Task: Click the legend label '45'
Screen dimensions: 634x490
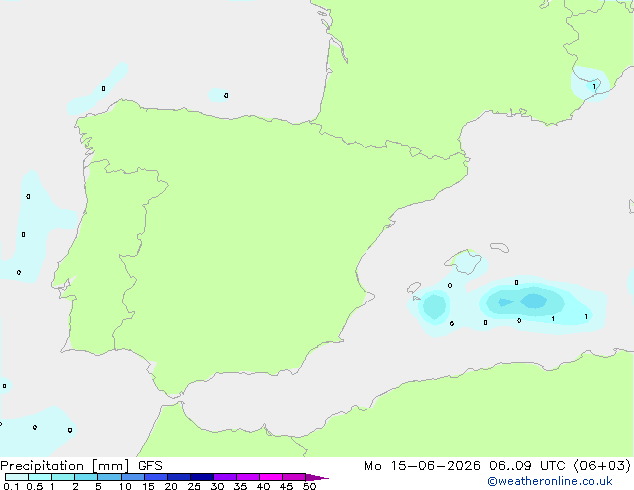Action: pos(286,486)
